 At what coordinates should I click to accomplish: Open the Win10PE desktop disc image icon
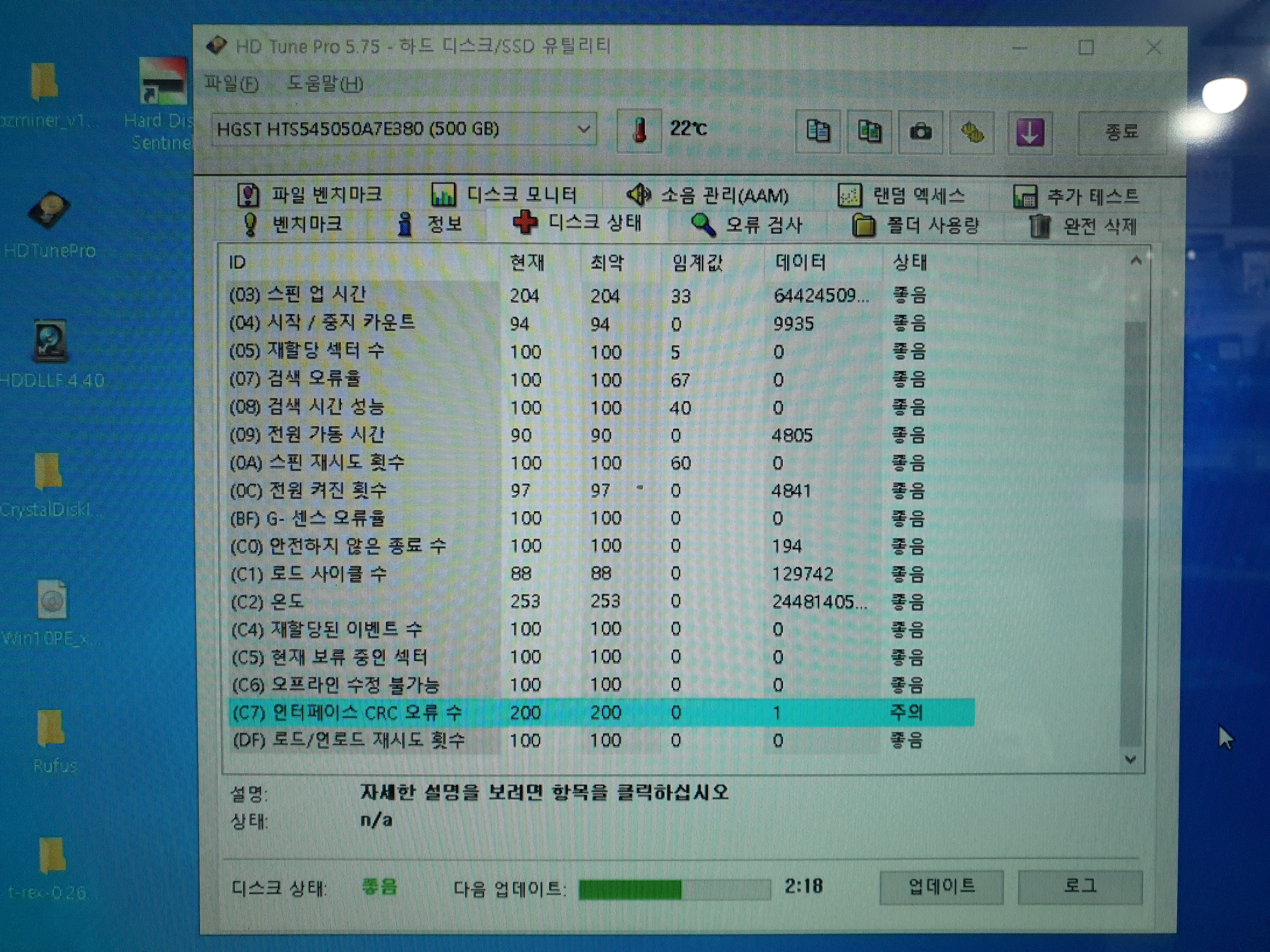point(52,613)
